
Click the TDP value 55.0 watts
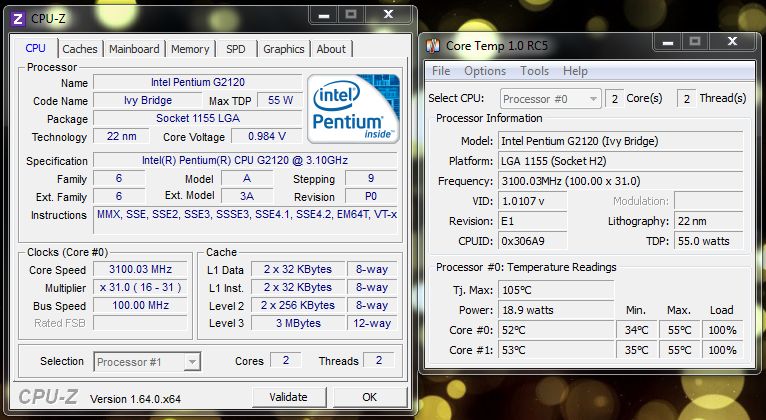click(x=708, y=241)
